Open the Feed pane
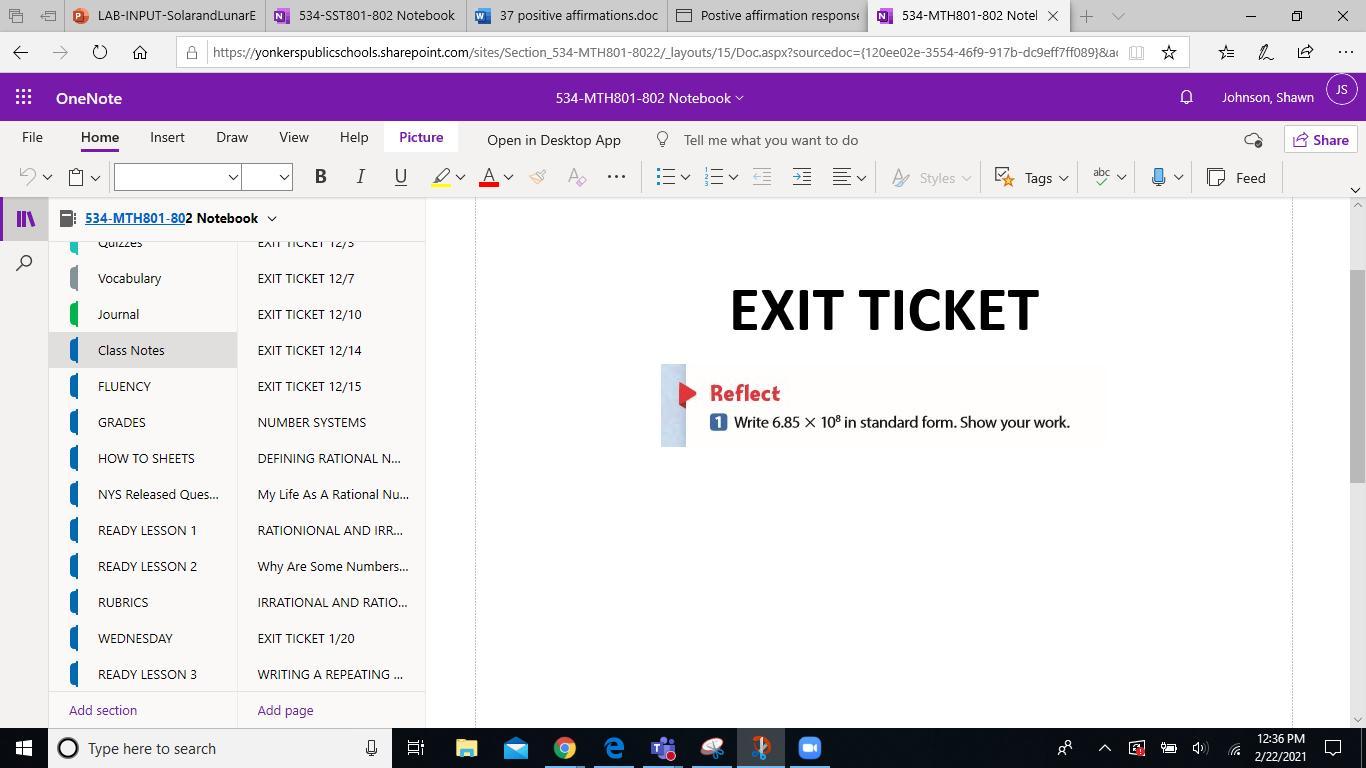 (x=1237, y=177)
